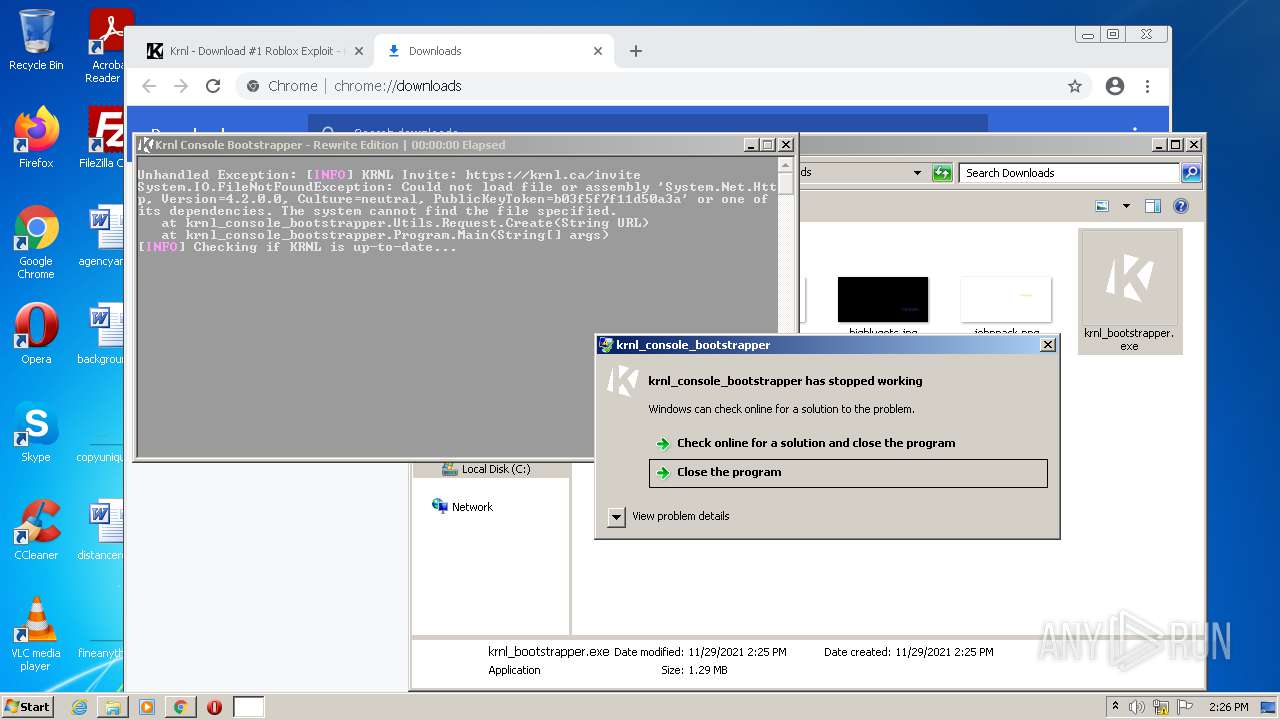1280x720 pixels.
Task: Launch the FileZilla desktop shortcut
Action: click(102, 137)
